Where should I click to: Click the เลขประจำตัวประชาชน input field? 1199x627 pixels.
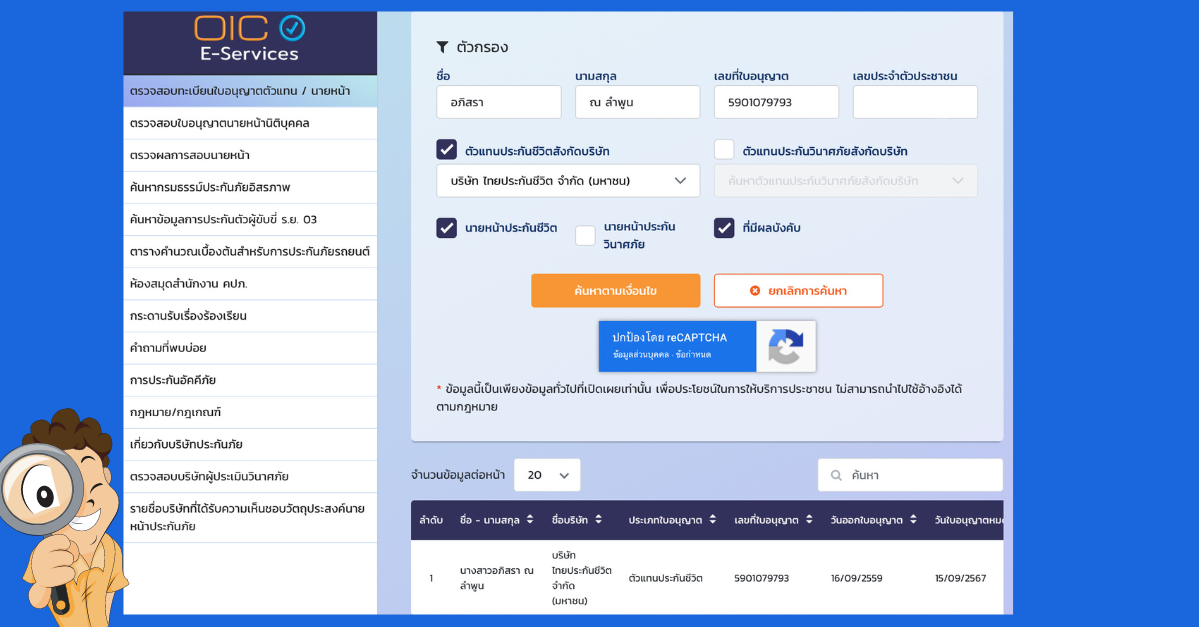pyautogui.click(x=915, y=102)
